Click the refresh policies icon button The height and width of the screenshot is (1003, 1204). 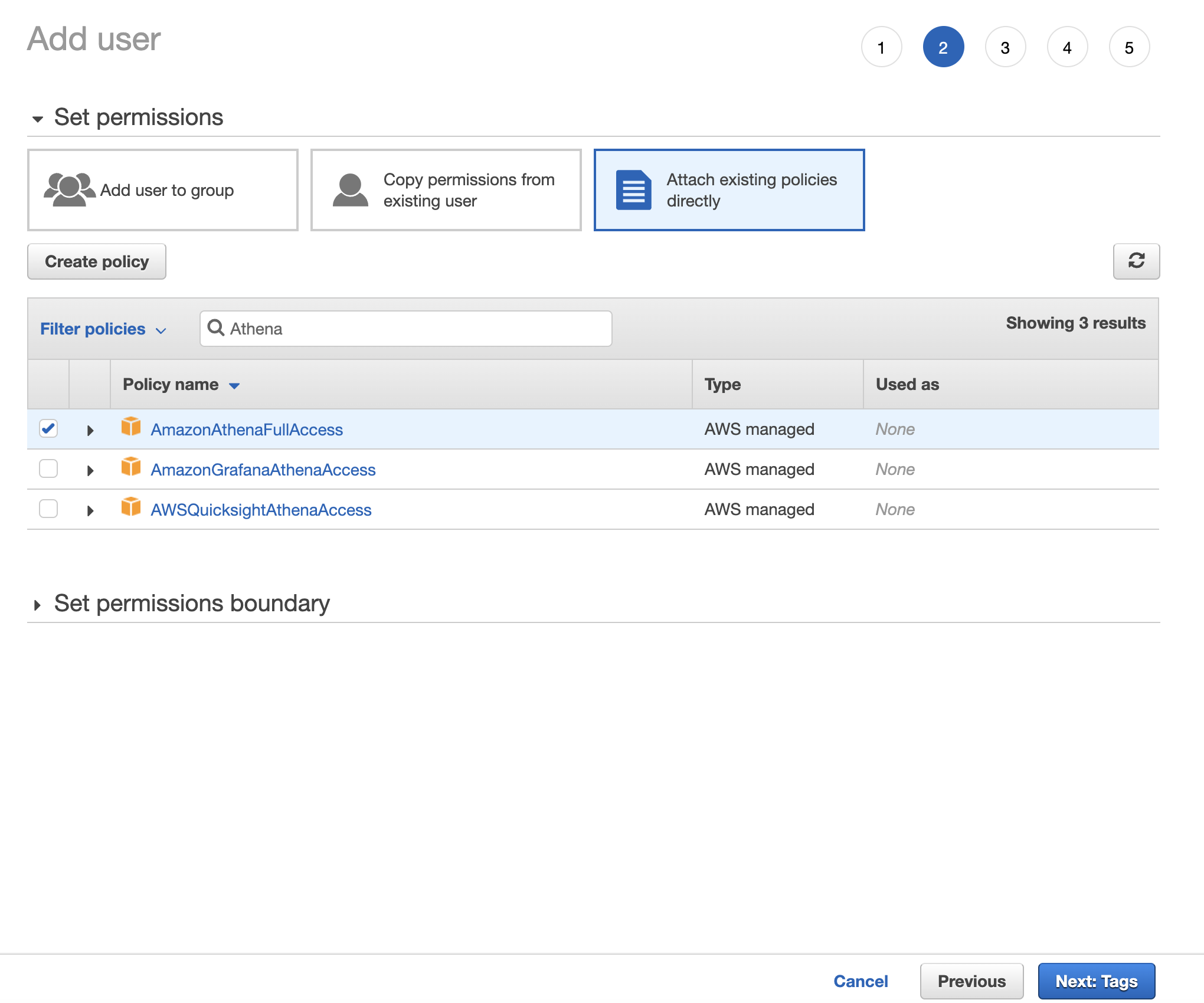coord(1136,261)
